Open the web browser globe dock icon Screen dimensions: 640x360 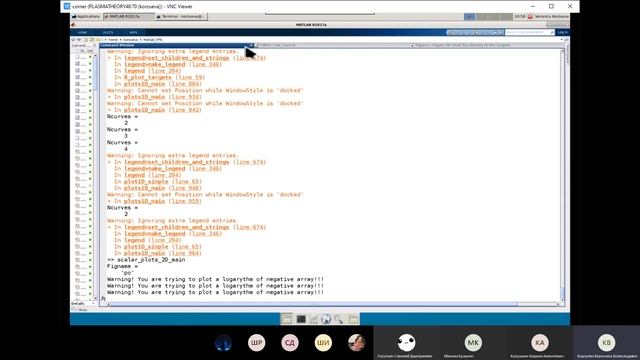(326, 319)
